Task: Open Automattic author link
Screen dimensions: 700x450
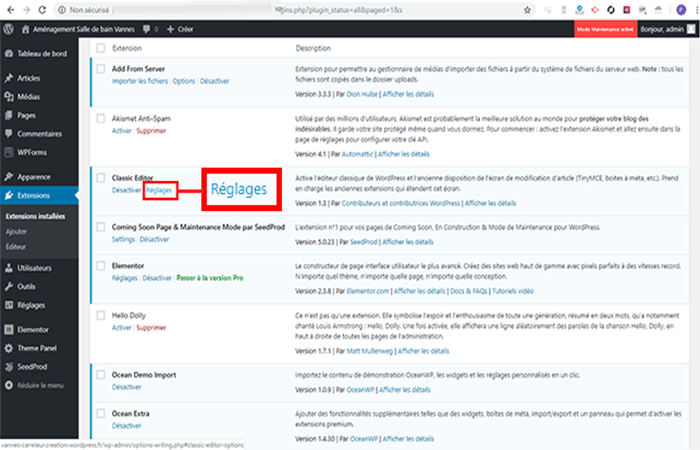Action: click(357, 154)
